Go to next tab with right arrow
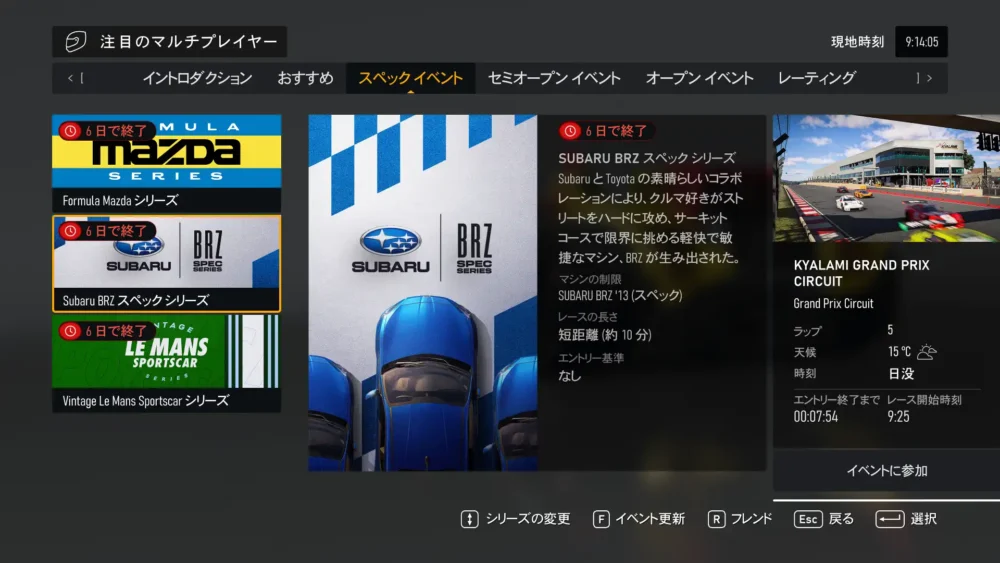 coord(929,78)
